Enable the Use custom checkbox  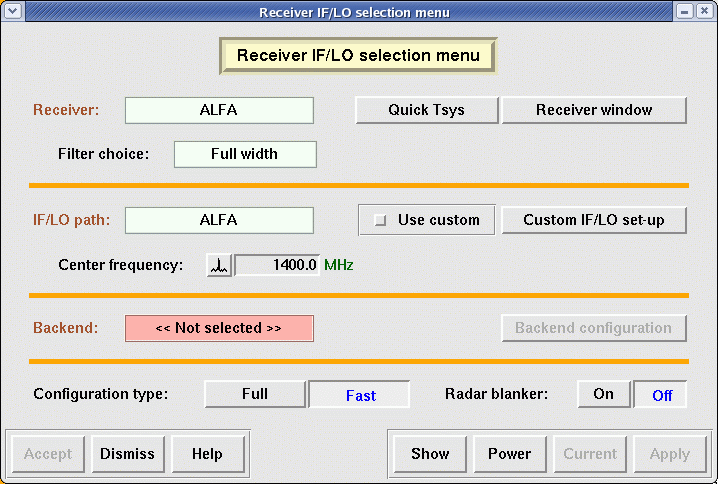(380, 221)
